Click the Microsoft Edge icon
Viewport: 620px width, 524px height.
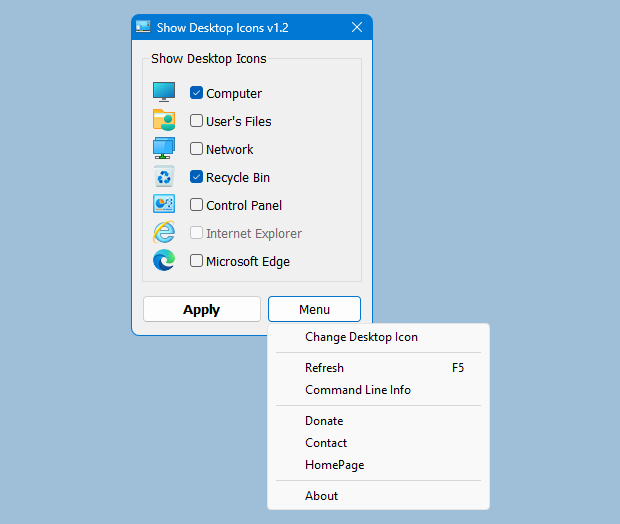164,261
